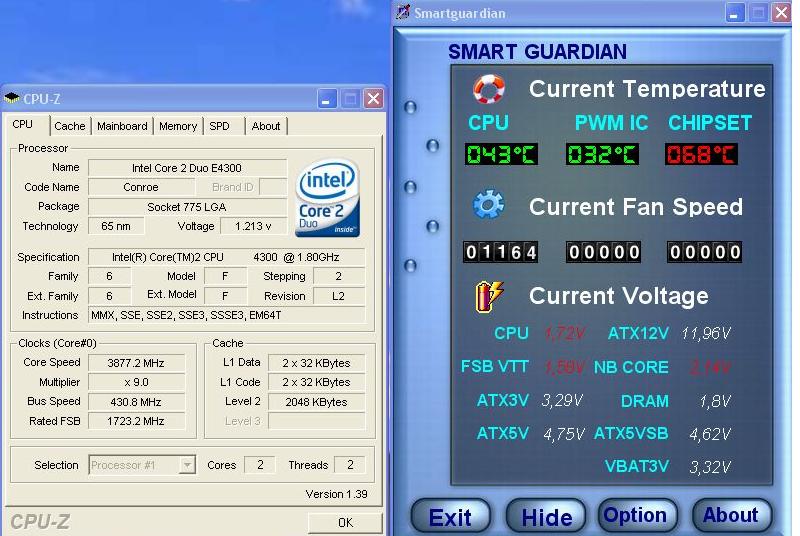Click the VBAT3V reading 3,32V

[710, 467]
